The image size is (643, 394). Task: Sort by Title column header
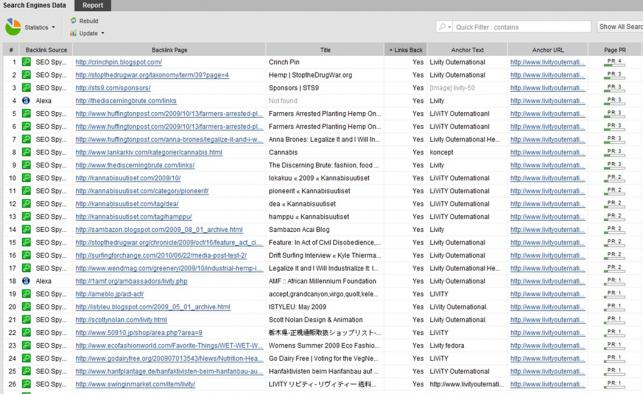click(x=325, y=50)
